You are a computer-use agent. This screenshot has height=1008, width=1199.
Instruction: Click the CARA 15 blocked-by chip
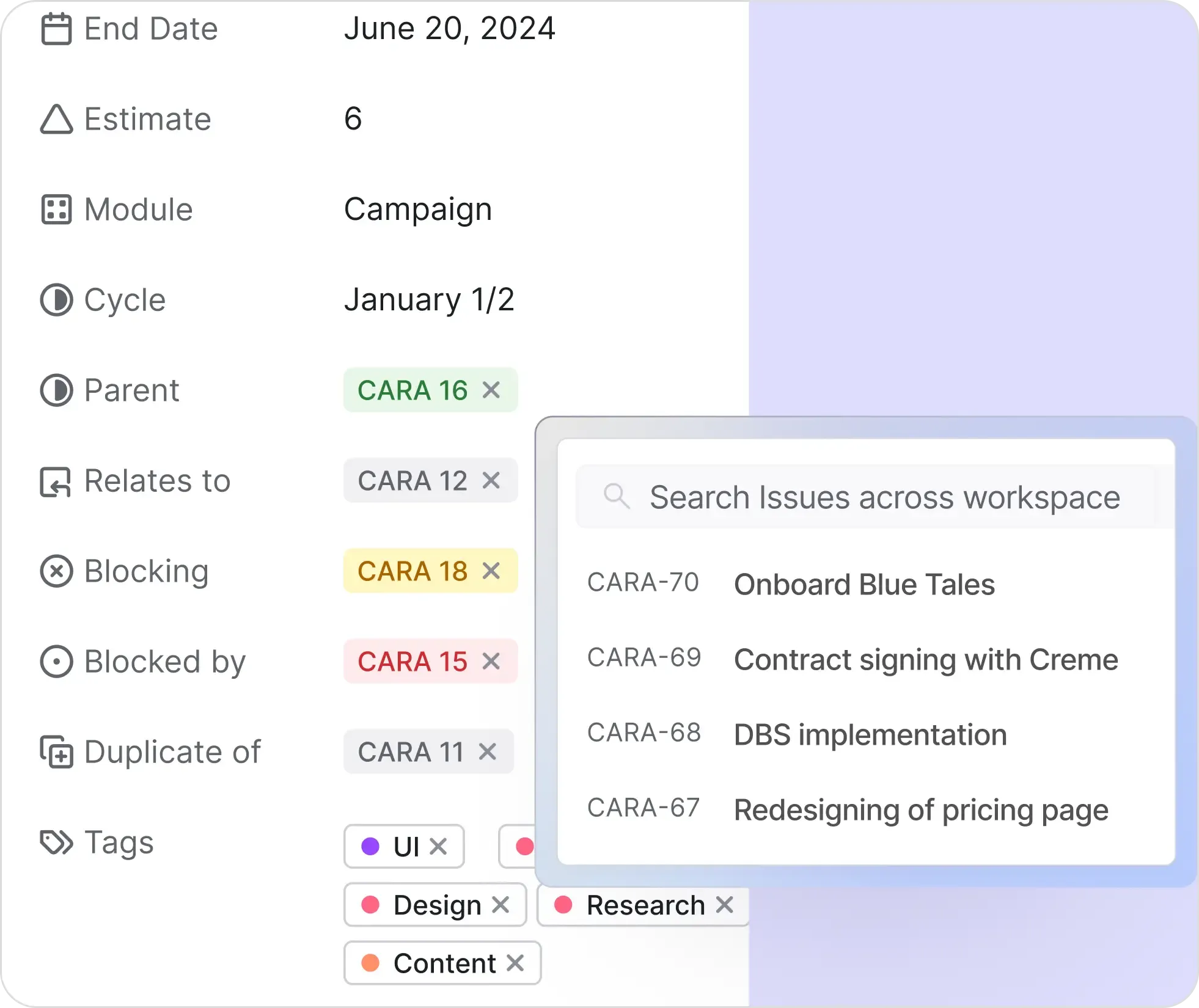(413, 662)
